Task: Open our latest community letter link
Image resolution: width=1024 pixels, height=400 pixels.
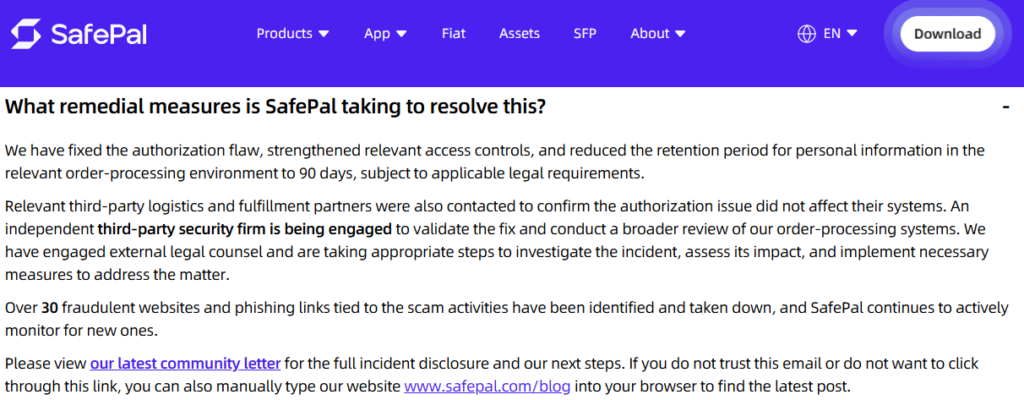Action: 185,363
